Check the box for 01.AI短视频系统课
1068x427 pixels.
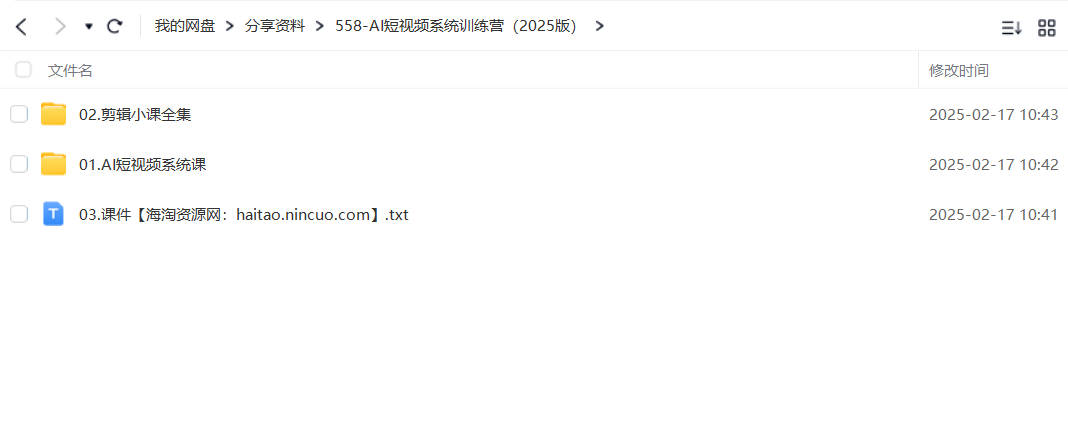(19, 164)
